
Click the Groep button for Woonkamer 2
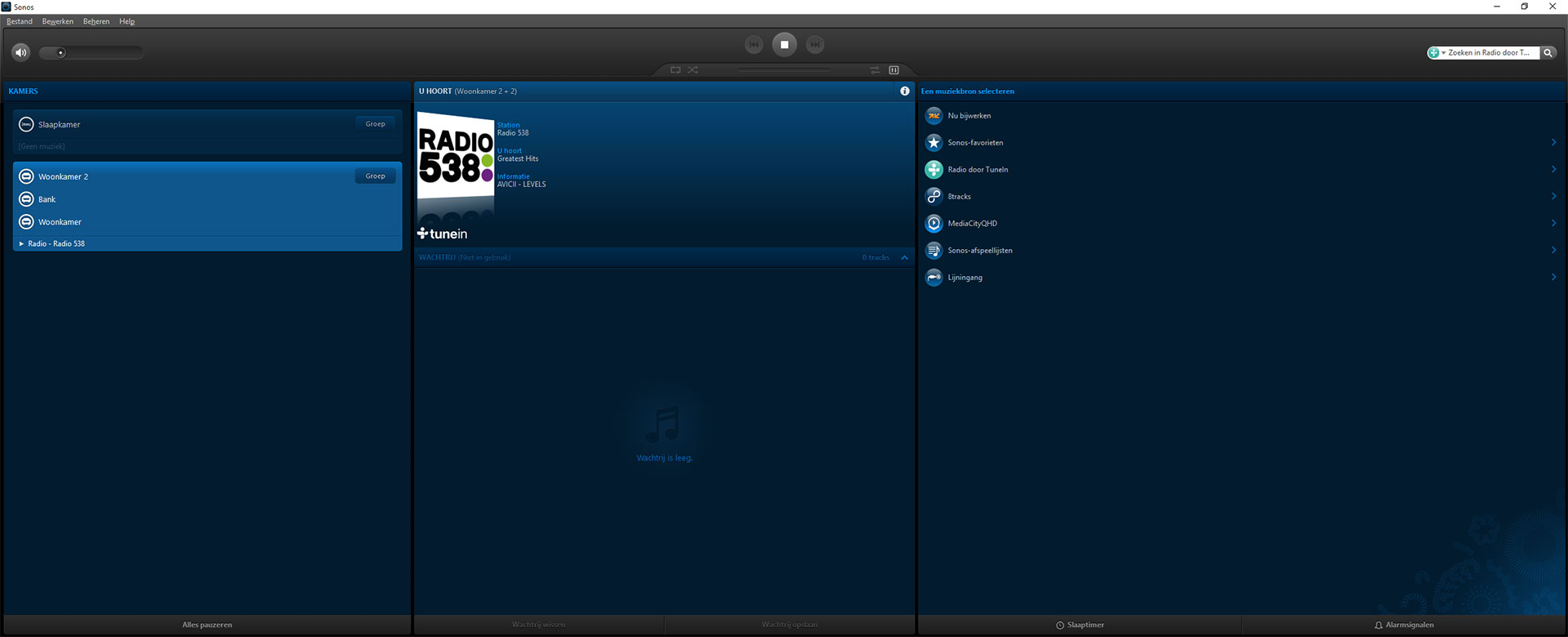pyautogui.click(x=376, y=176)
